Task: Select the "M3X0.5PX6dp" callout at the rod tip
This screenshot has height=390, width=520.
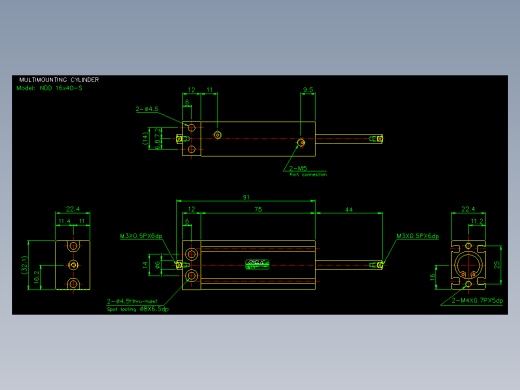Action: click(418, 236)
